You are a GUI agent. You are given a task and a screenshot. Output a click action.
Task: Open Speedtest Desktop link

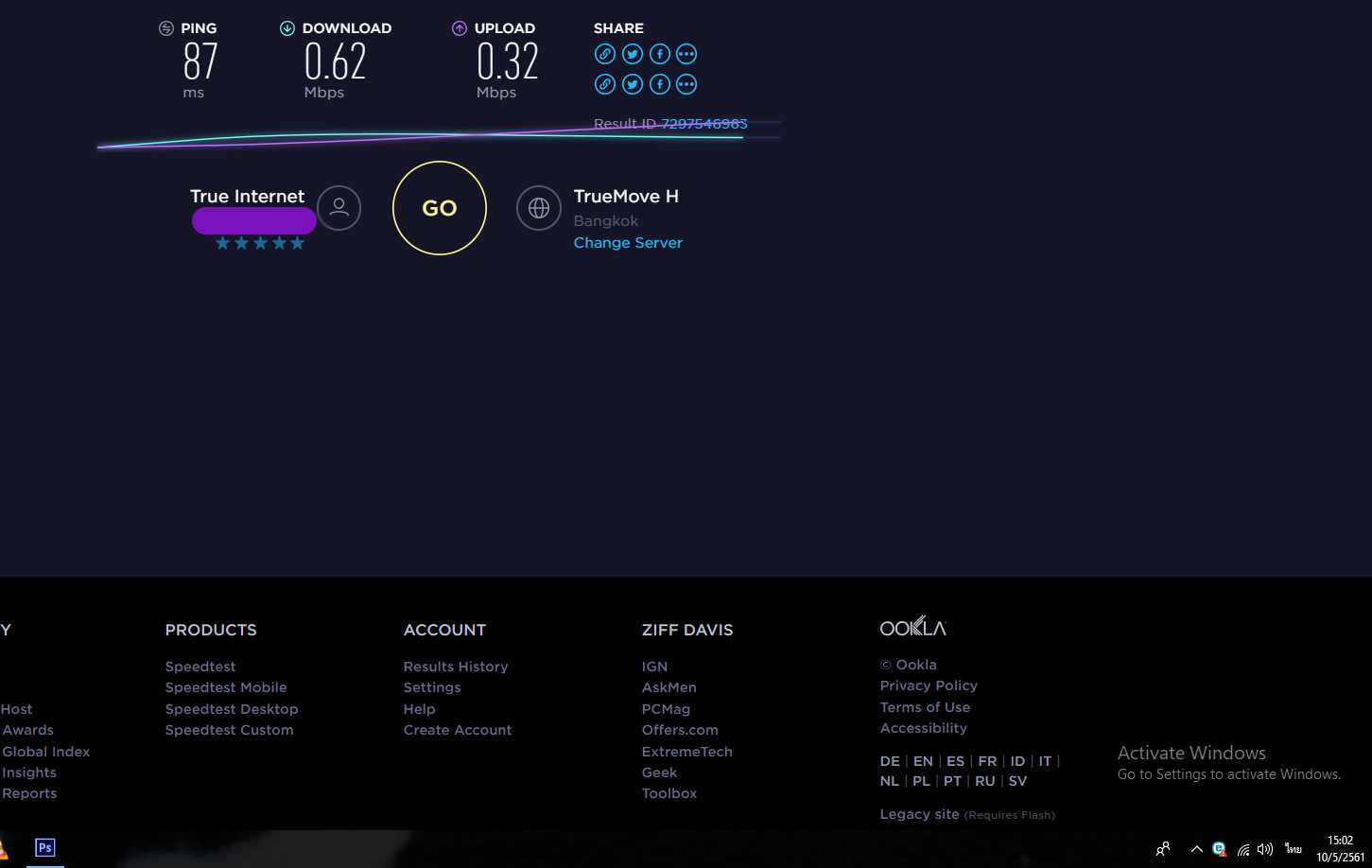pos(232,709)
